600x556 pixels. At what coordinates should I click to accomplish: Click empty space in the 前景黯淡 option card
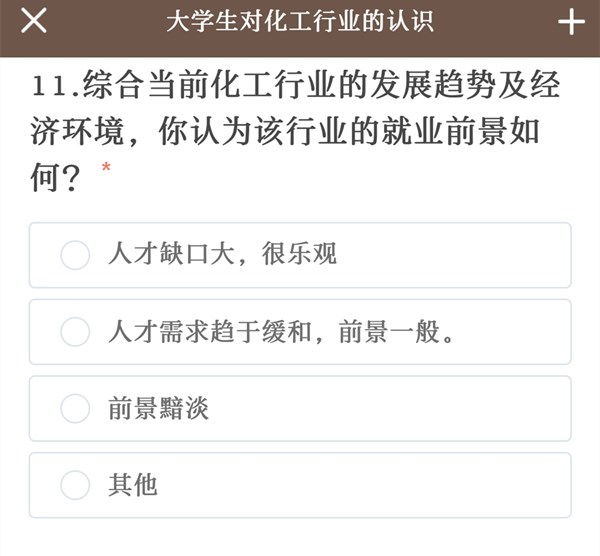[400, 408]
